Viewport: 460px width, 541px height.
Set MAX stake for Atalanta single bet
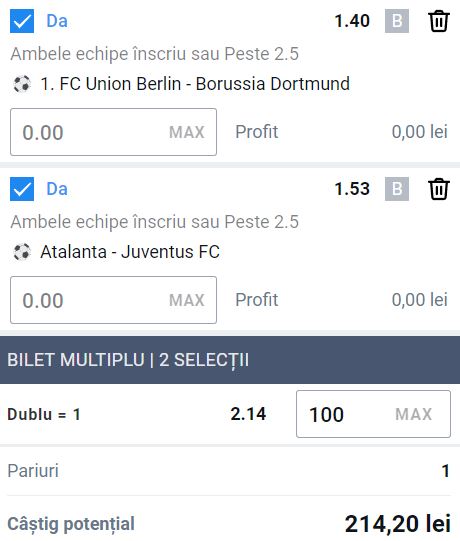click(x=187, y=300)
